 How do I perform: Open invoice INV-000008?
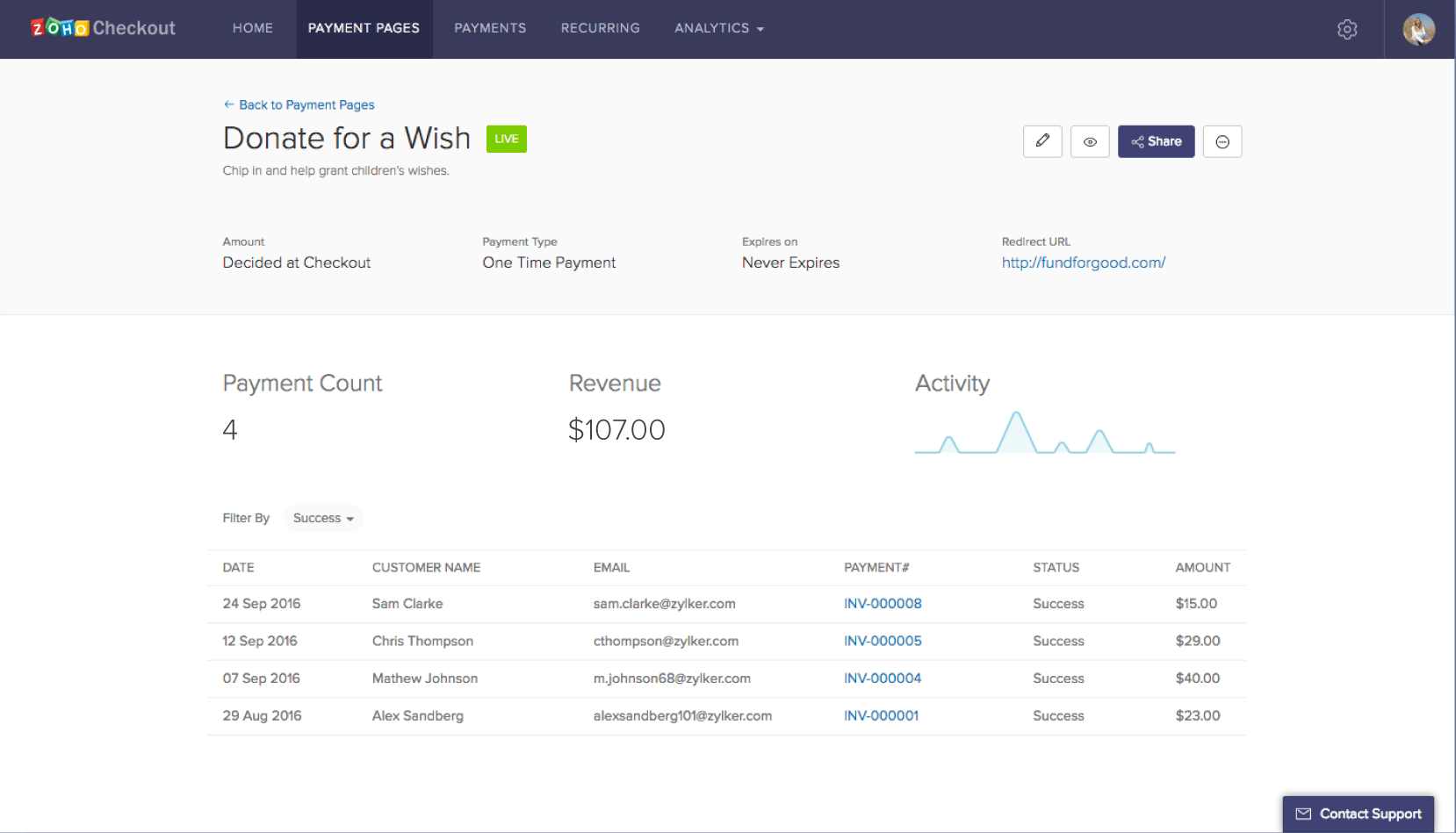click(x=883, y=604)
